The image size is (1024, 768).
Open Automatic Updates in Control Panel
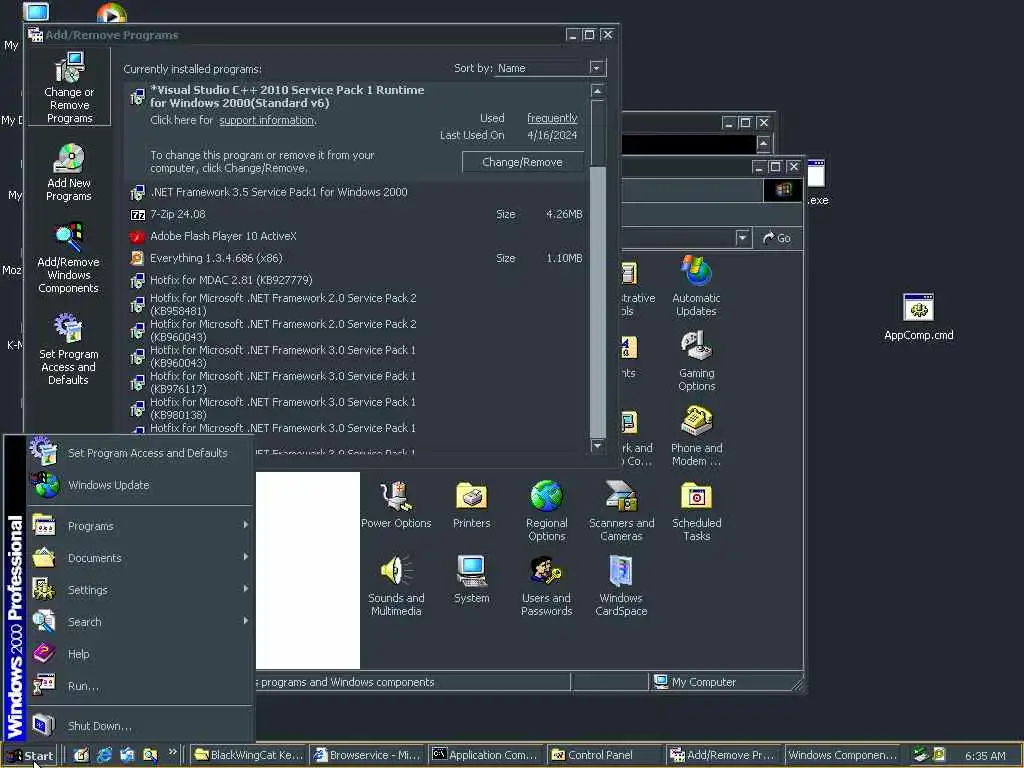click(x=696, y=286)
